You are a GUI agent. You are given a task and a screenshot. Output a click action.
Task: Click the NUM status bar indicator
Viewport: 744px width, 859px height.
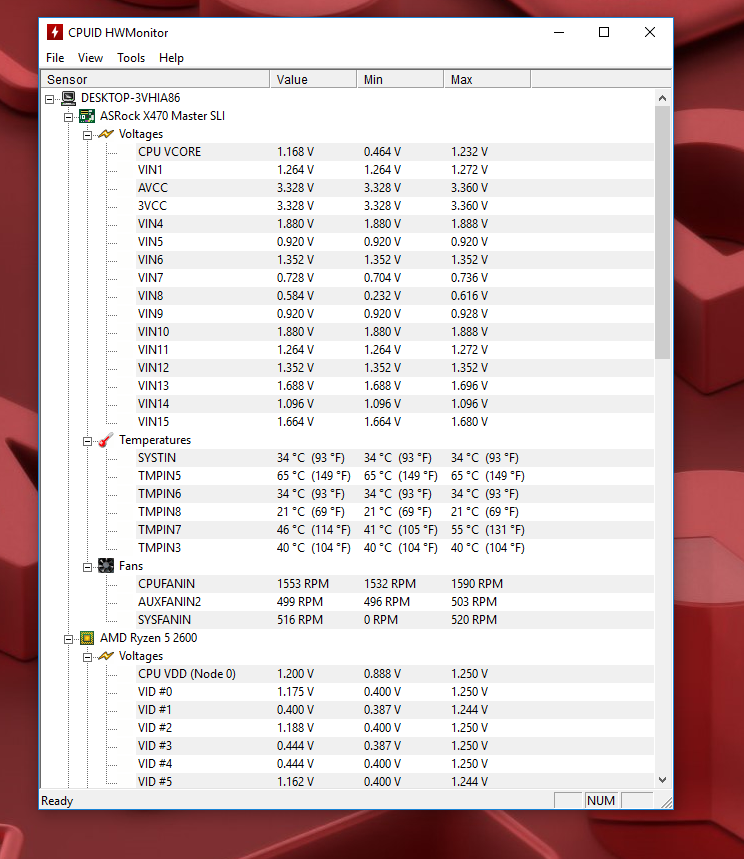point(601,800)
